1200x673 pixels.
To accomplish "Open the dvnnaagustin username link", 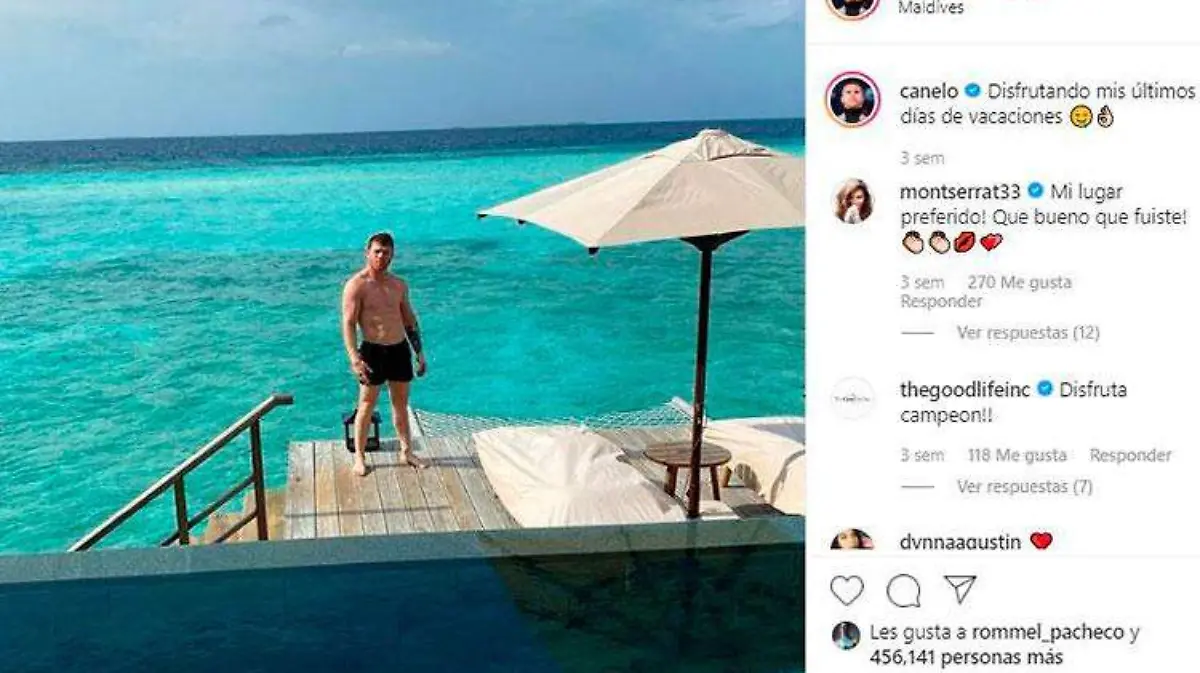I will click(960, 542).
